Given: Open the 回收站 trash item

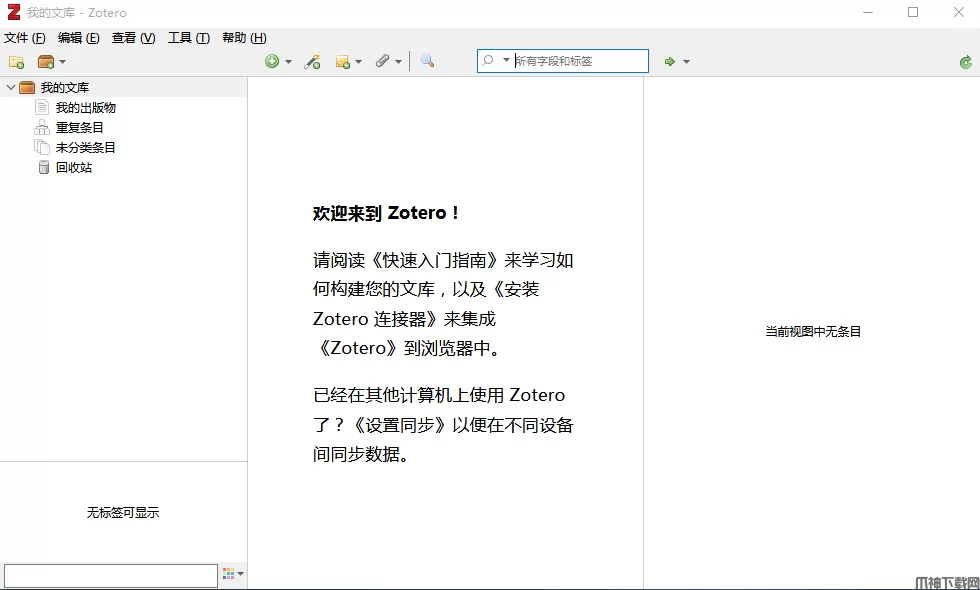Looking at the screenshot, I should 73,168.
